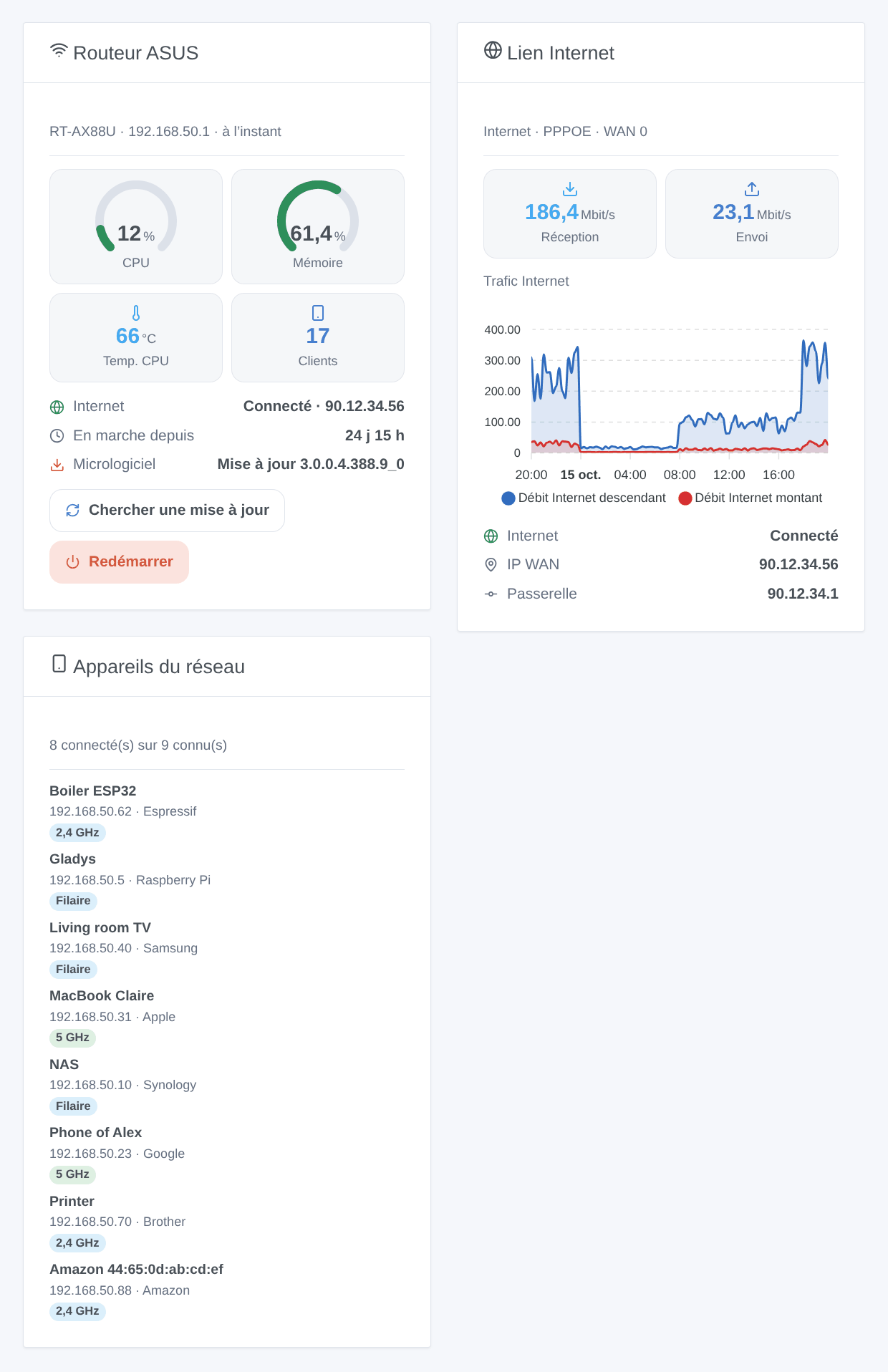Viewport: 888px width, 1372px height.
Task: Click the download icon above Réception
Action: [x=570, y=189]
